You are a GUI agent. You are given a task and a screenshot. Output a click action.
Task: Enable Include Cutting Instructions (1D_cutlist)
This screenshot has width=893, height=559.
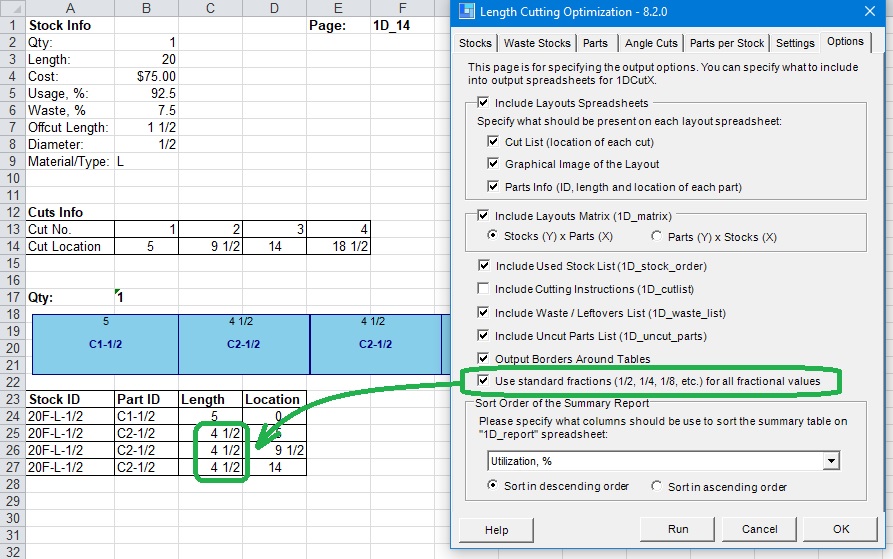(484, 289)
